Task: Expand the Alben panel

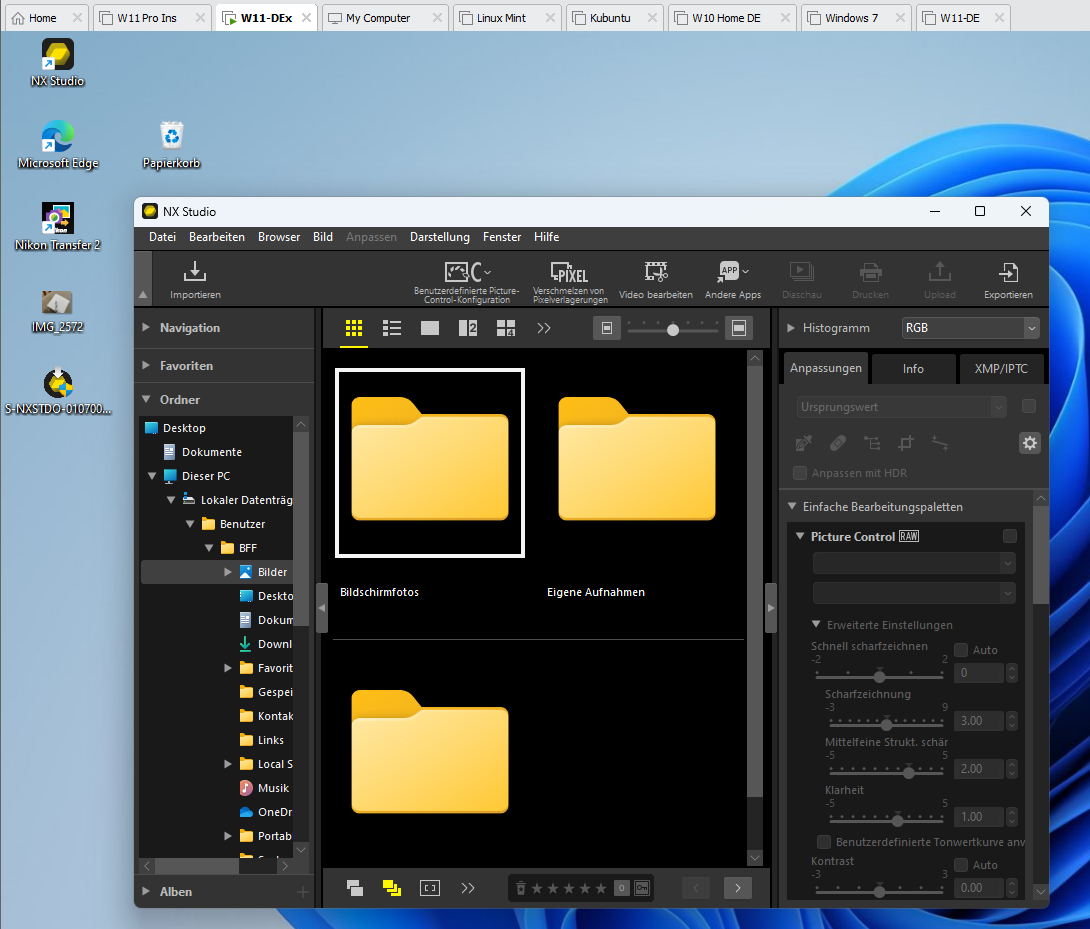Action: (146, 891)
